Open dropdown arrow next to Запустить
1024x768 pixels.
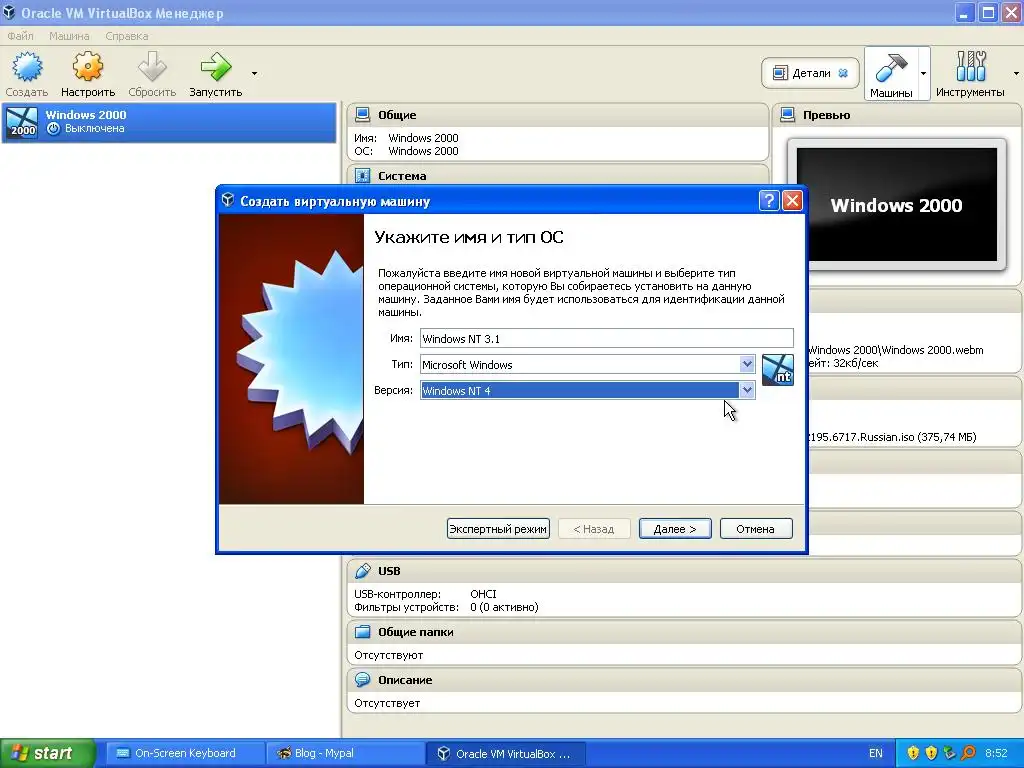pyautogui.click(x=254, y=73)
